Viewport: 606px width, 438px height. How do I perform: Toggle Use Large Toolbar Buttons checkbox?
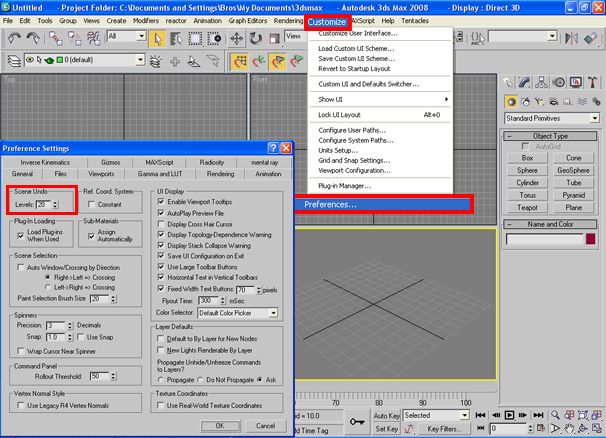[x=161, y=266]
